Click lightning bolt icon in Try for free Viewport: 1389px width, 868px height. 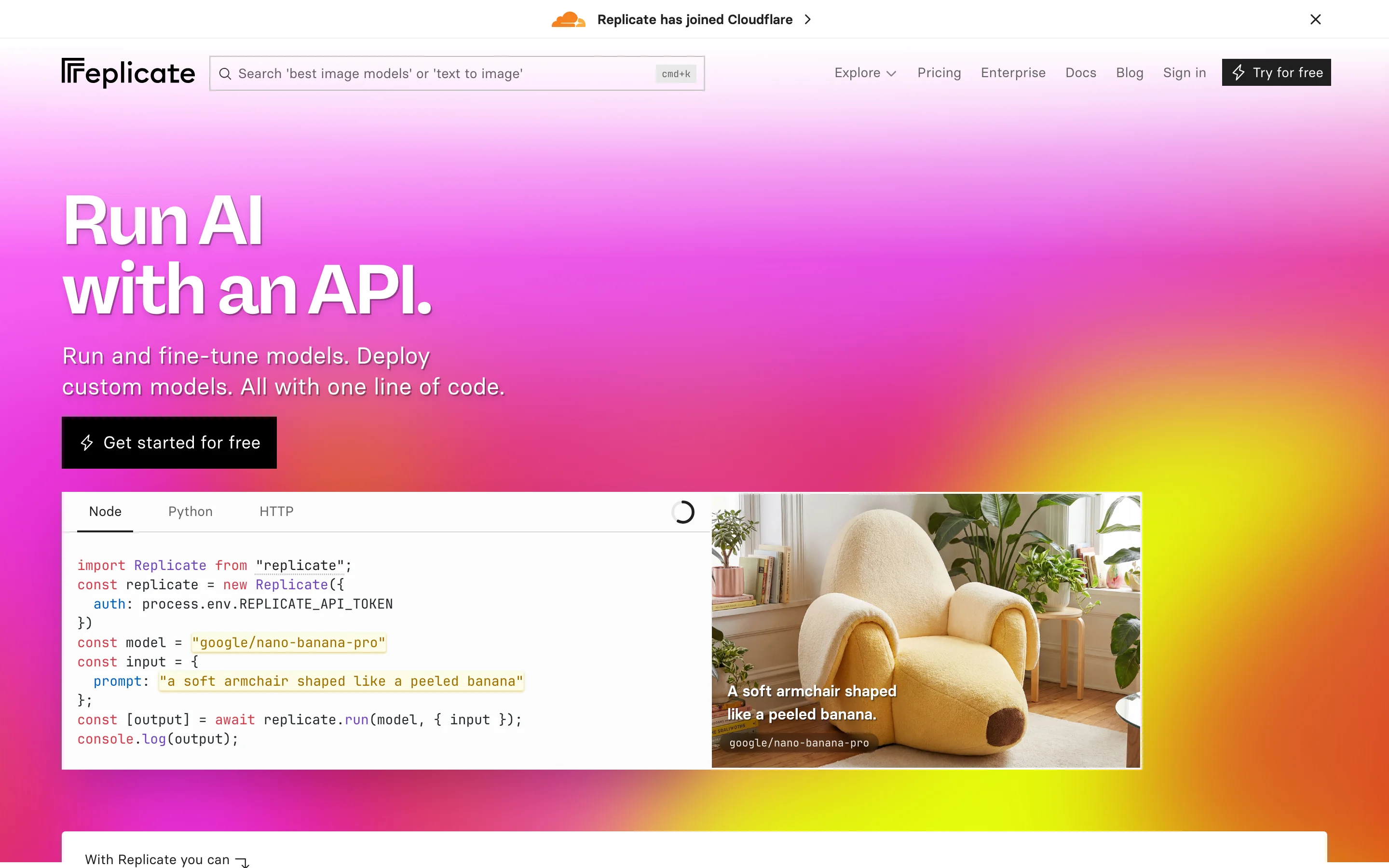point(1239,72)
